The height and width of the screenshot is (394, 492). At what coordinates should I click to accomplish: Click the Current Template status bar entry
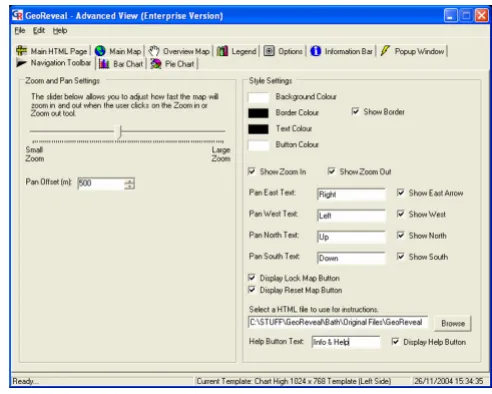coord(294,381)
